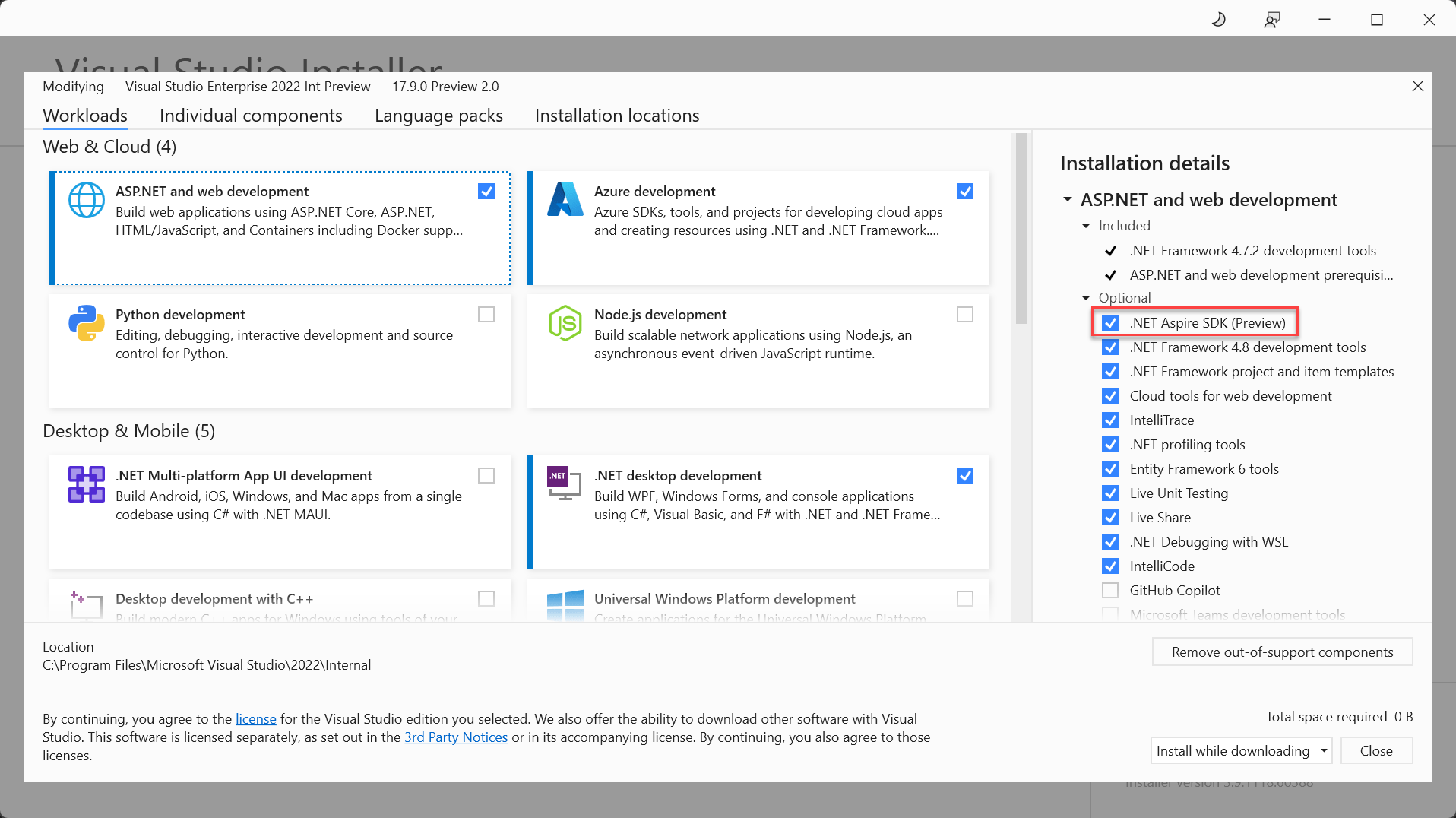Image resolution: width=1456 pixels, height=818 pixels.
Task: Uncheck .NET Aspire SDK (Preview) option
Action: coord(1110,323)
